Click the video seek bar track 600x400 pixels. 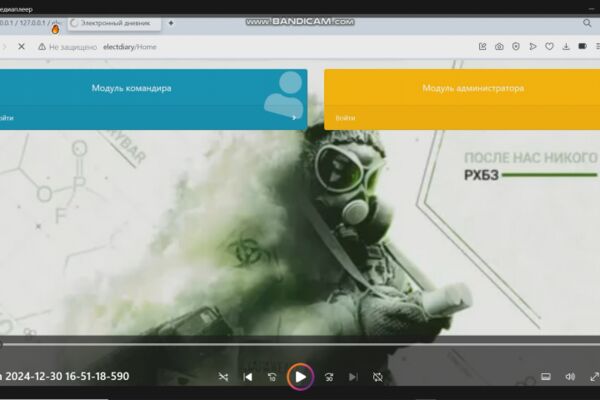tap(300, 344)
